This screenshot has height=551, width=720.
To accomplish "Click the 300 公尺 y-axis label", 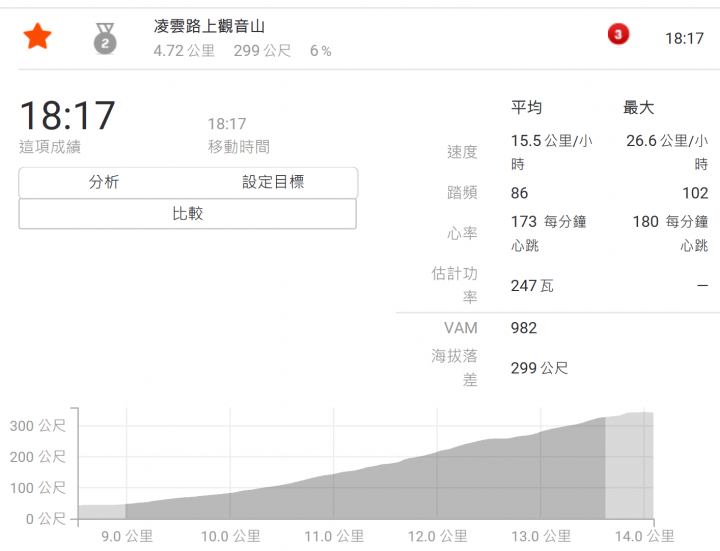I will coord(38,426).
